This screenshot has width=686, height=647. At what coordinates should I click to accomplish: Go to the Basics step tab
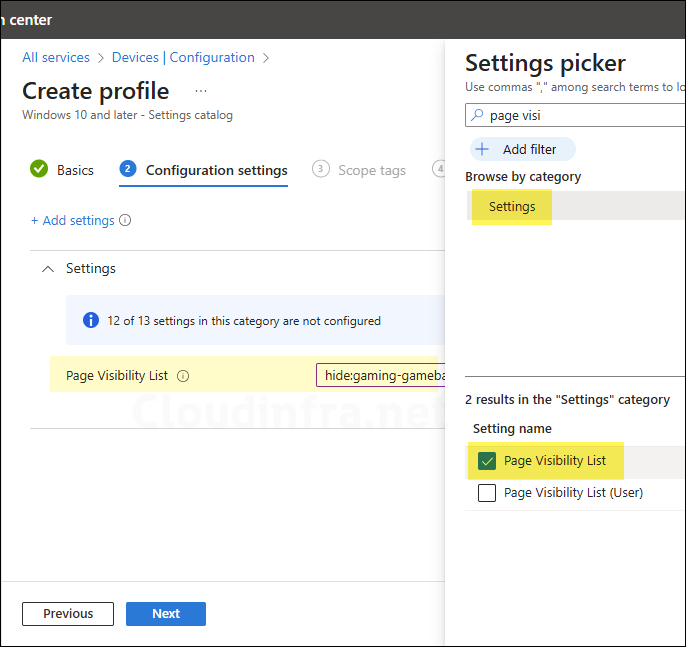click(75, 170)
